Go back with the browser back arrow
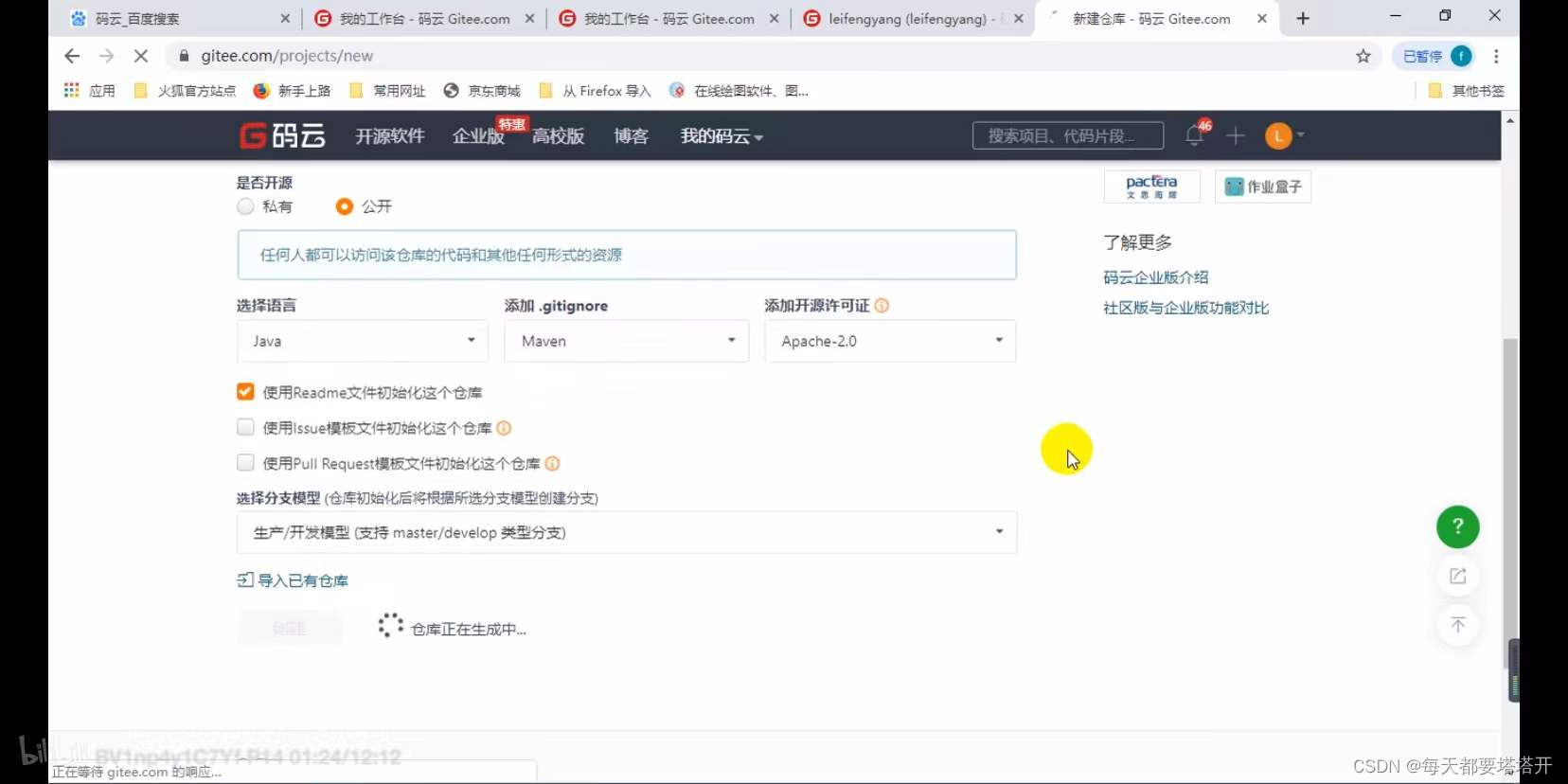 tap(72, 56)
